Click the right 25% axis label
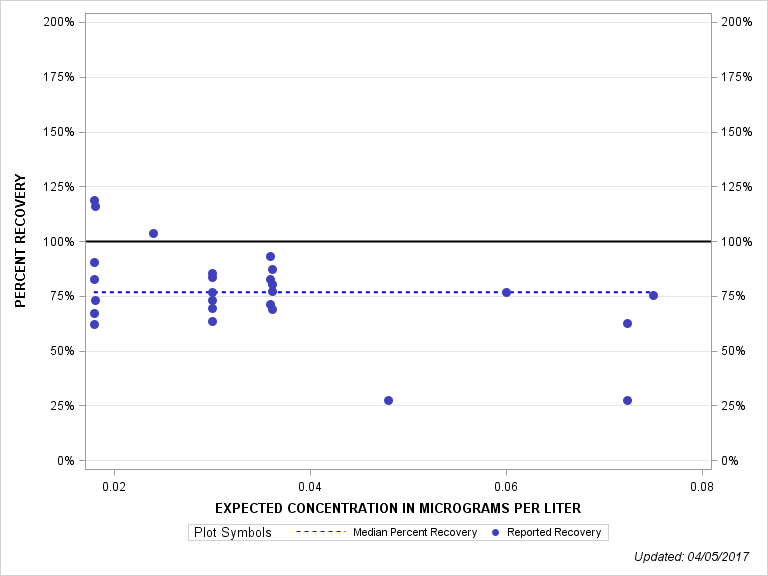Viewport: 768px width, 576px height. point(733,406)
